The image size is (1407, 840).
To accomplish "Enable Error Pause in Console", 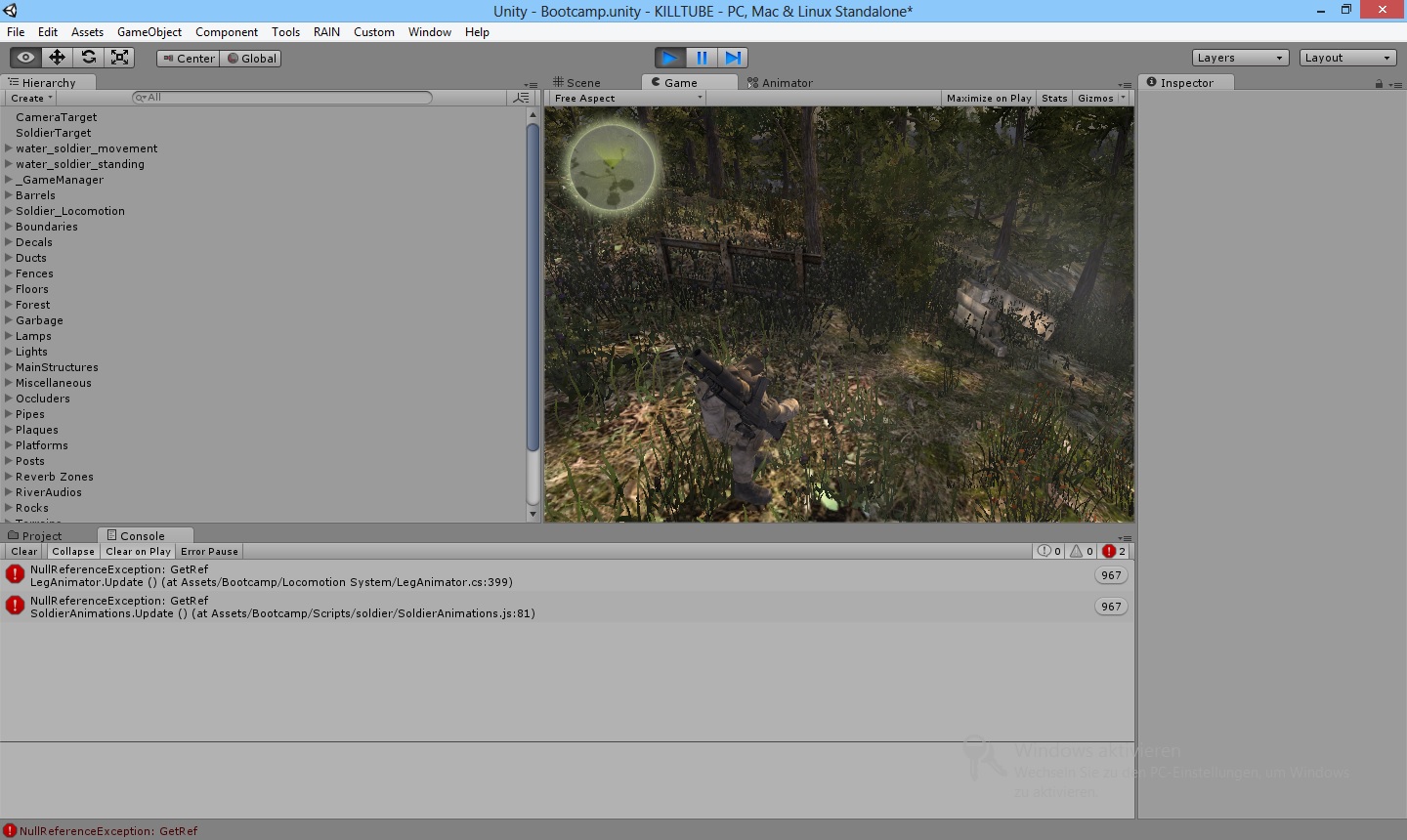I will (209, 552).
